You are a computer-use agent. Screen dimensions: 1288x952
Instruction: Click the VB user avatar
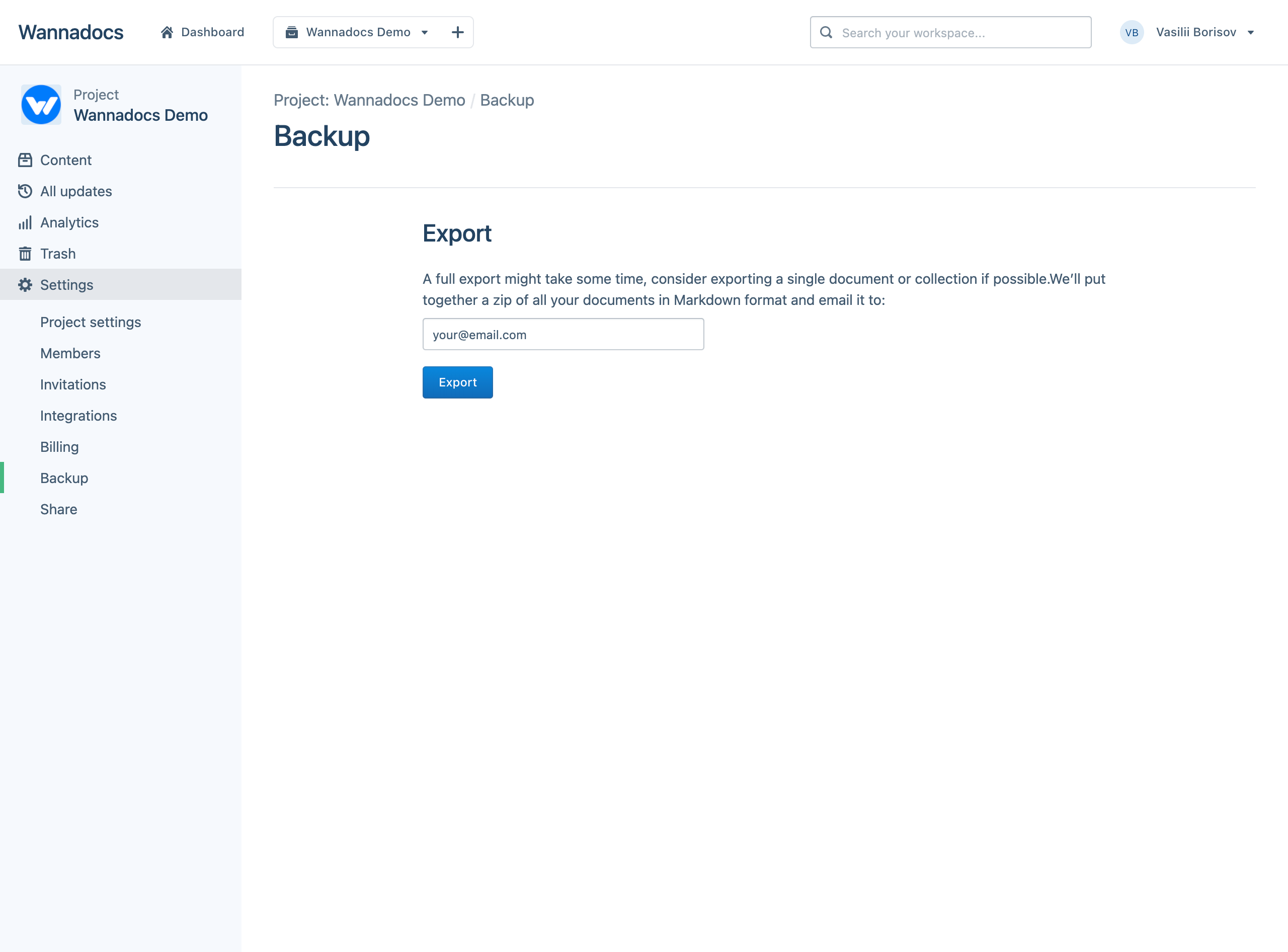1132,32
